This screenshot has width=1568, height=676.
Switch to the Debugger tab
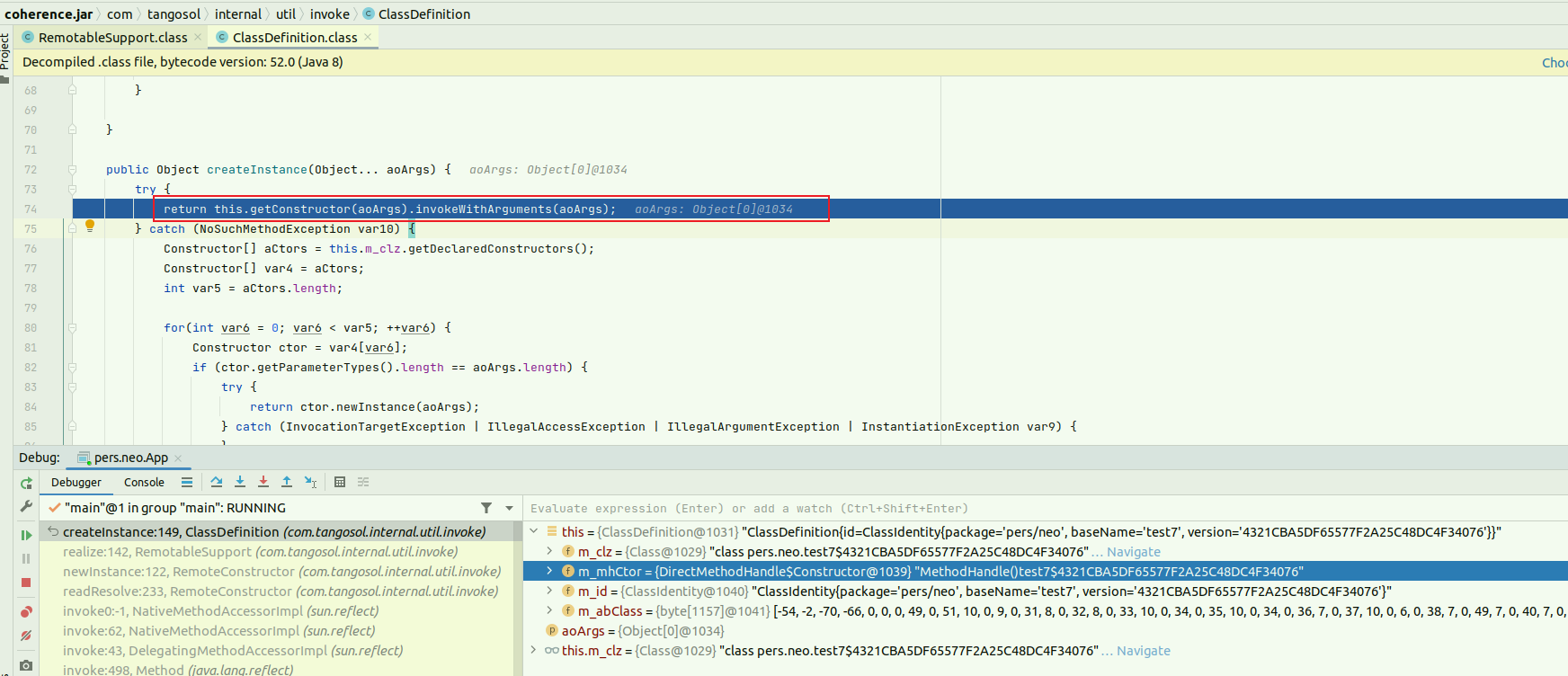76,483
